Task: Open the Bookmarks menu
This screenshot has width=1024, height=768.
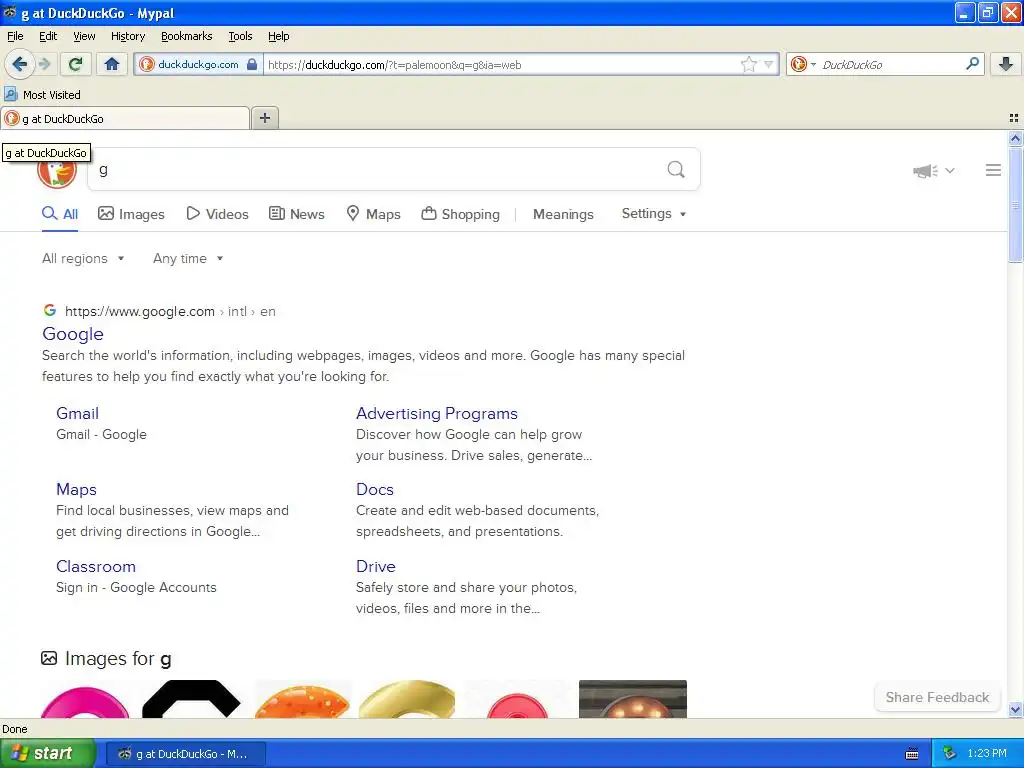Action: point(186,36)
